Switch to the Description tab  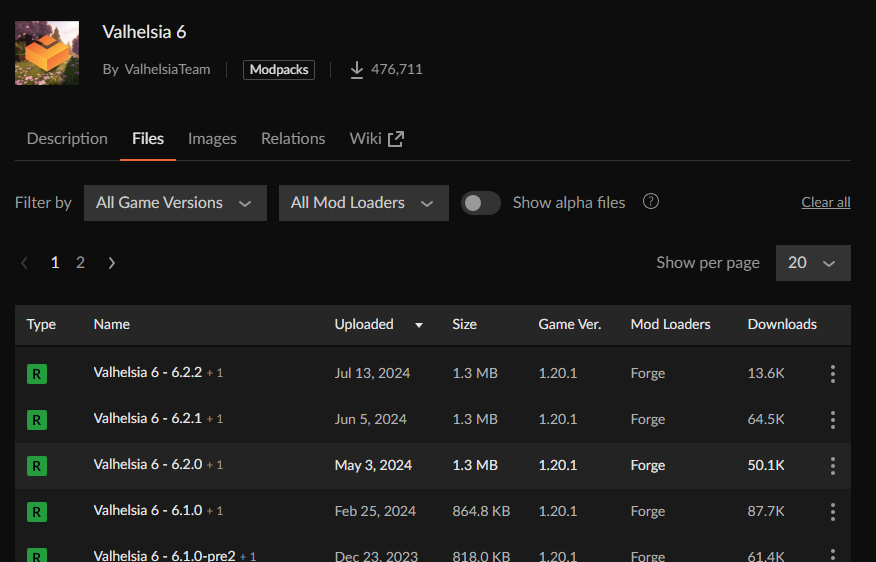[x=67, y=139]
